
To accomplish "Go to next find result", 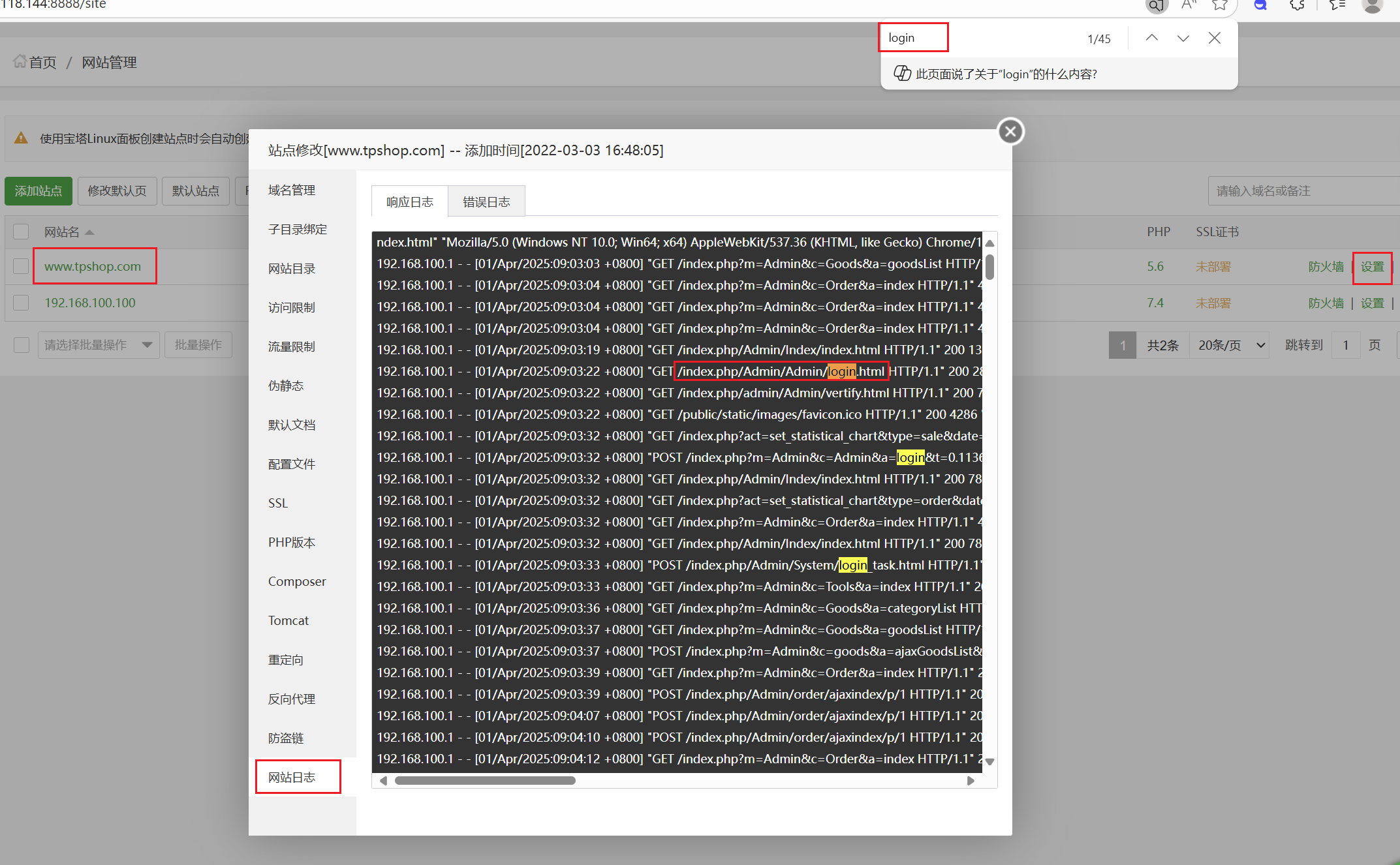I will 1183,38.
